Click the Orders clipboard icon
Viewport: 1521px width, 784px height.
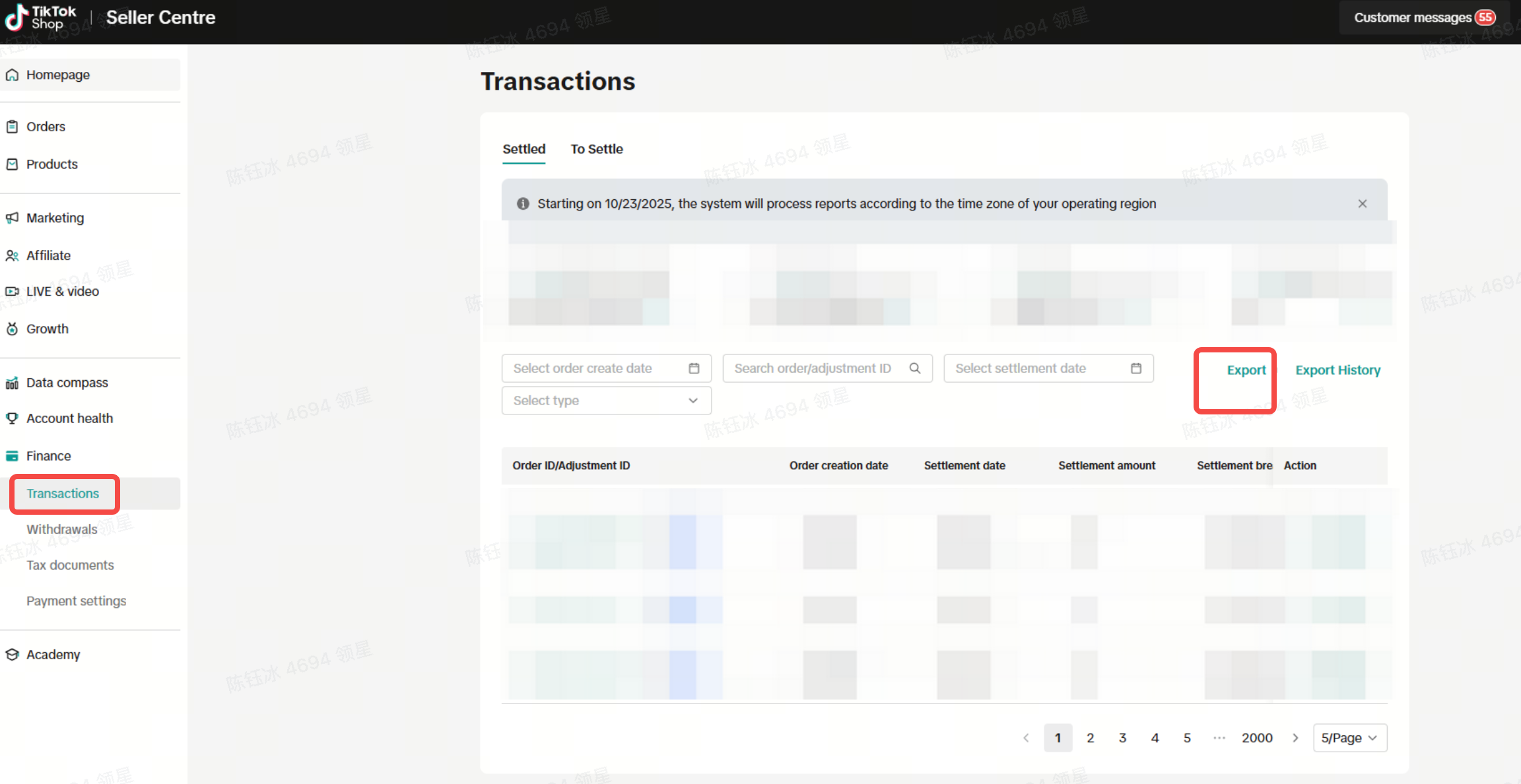pyautogui.click(x=12, y=127)
